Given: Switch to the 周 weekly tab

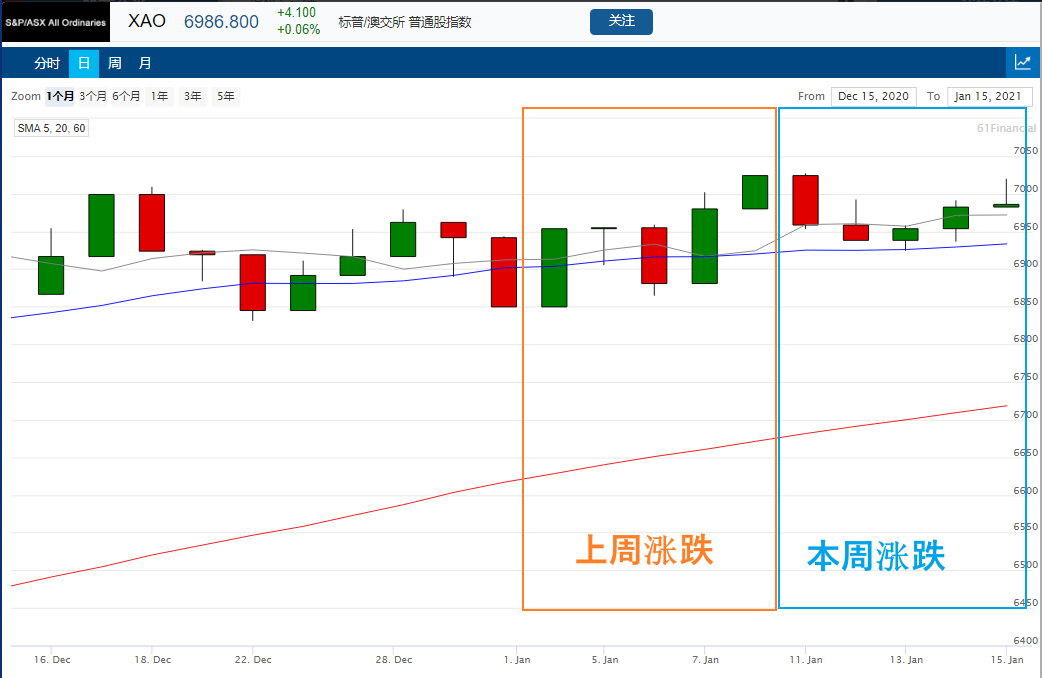Looking at the screenshot, I should click(x=114, y=63).
